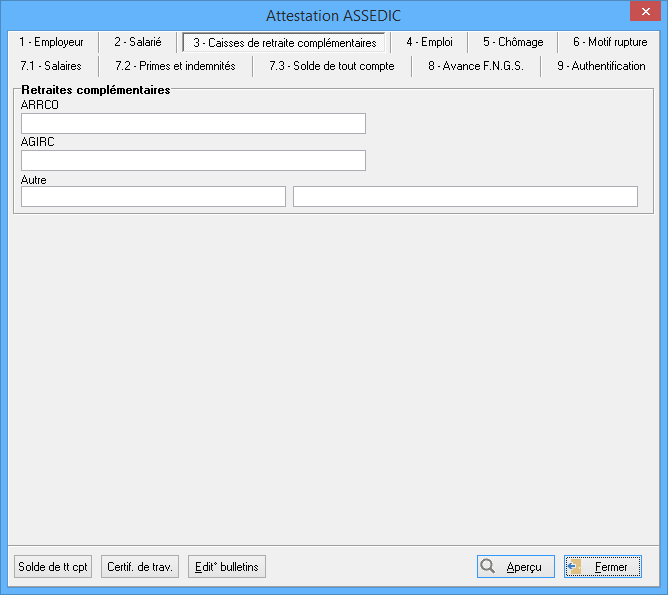Click the ARRCO label
Screen dimensions: 668x595
point(40,105)
